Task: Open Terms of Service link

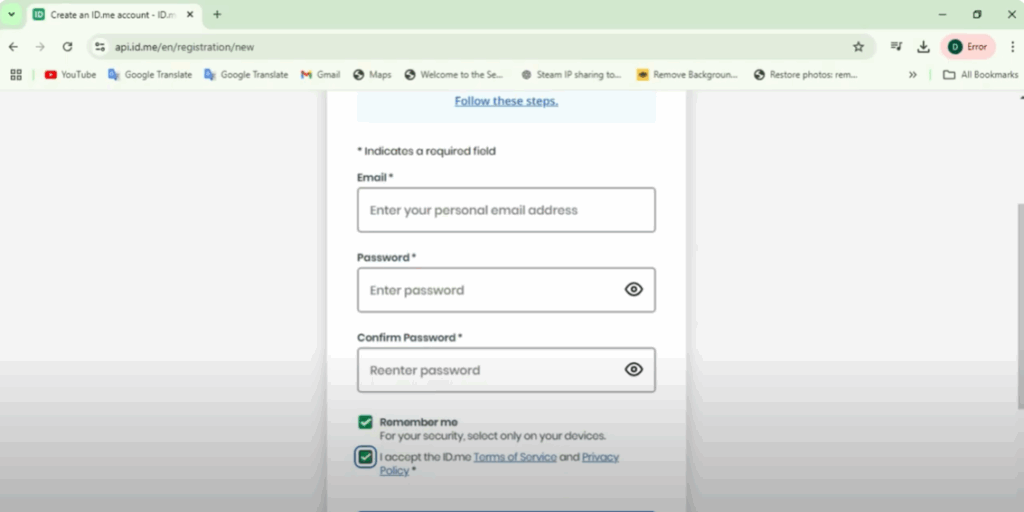Action: [x=515, y=457]
